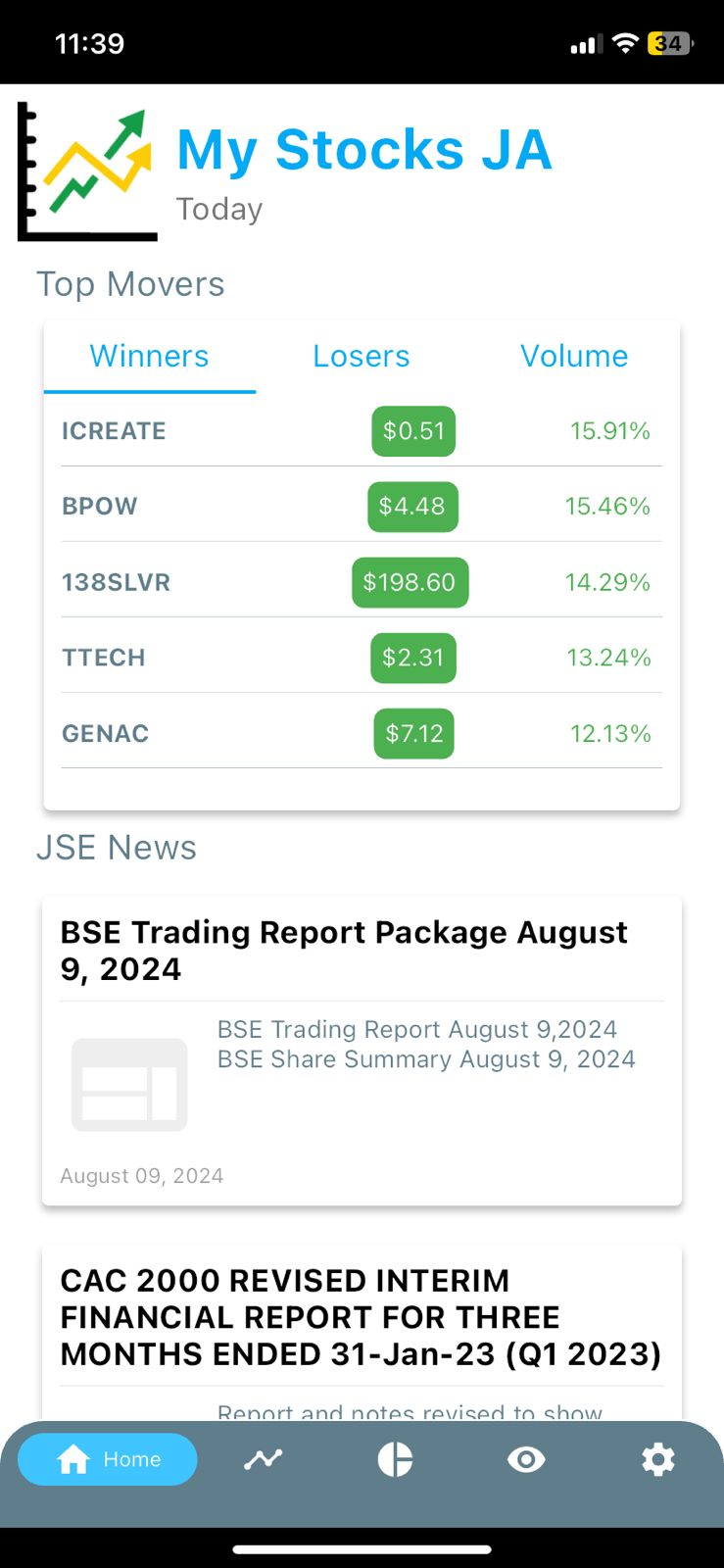
Task: Open the ICREATE stock row
Action: coord(114,431)
